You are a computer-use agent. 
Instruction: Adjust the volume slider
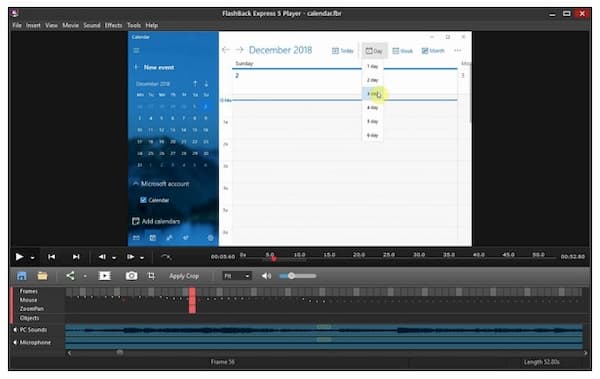point(298,276)
